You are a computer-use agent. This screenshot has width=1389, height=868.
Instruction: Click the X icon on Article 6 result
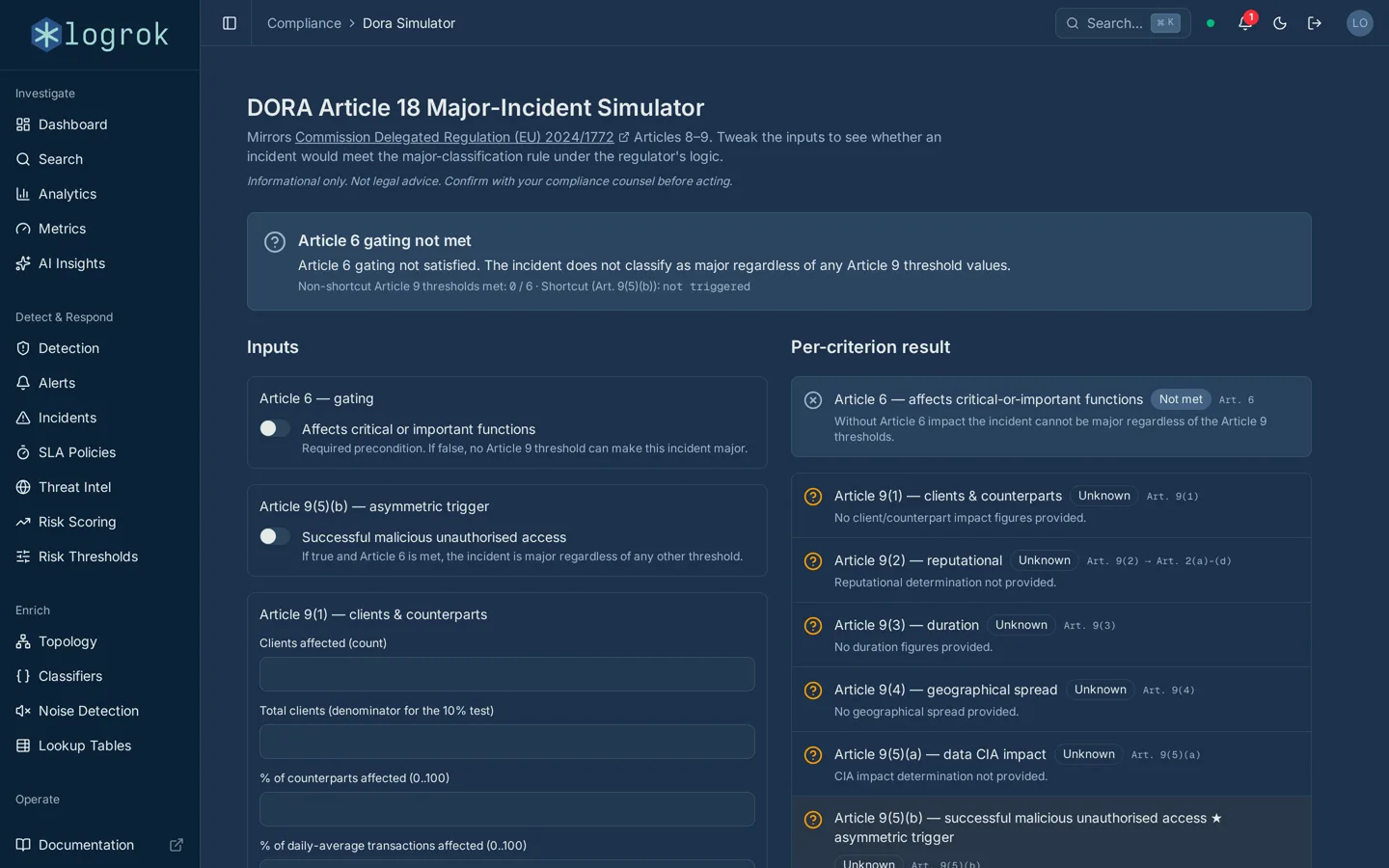pyautogui.click(x=813, y=400)
